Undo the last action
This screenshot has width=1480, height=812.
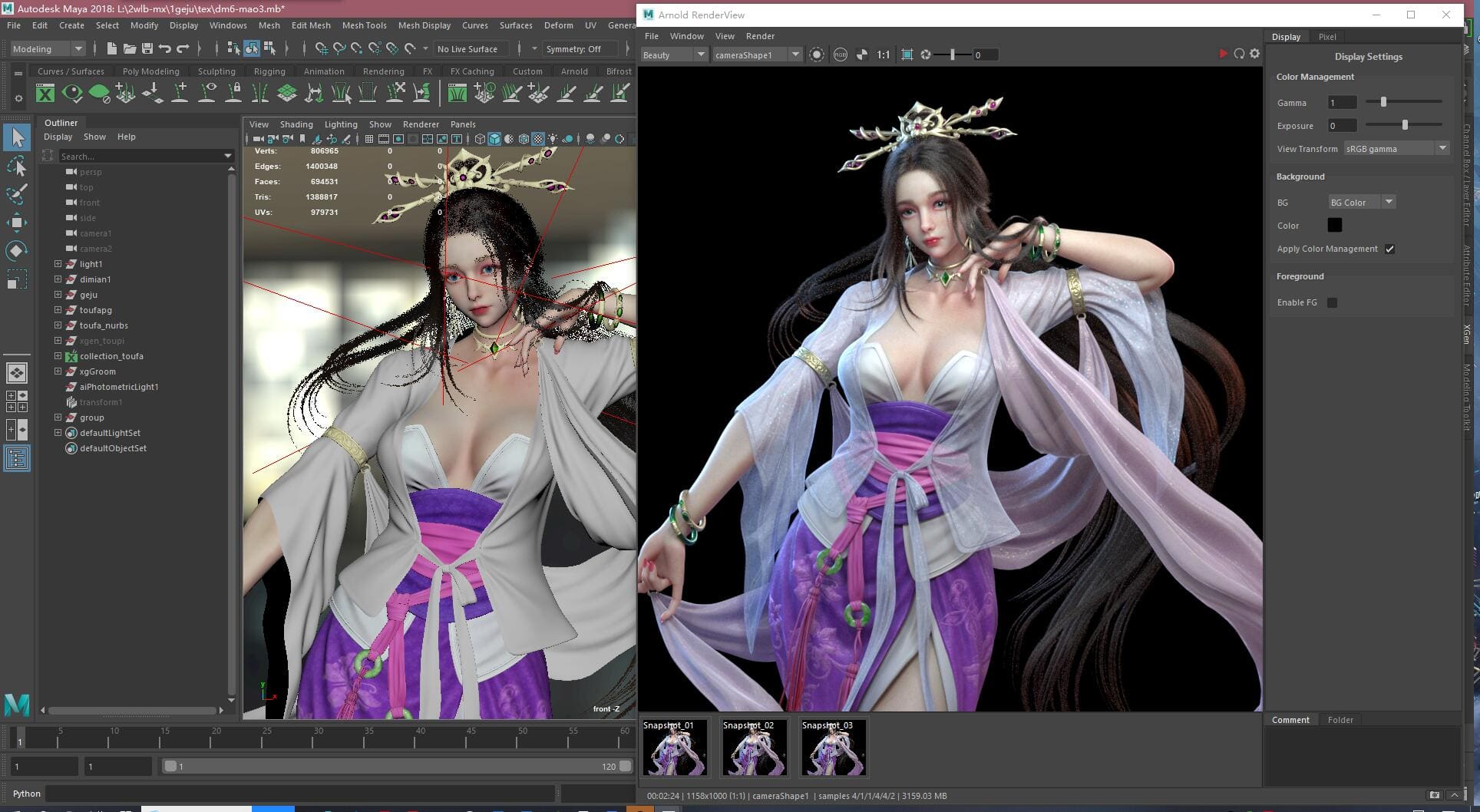tap(164, 48)
